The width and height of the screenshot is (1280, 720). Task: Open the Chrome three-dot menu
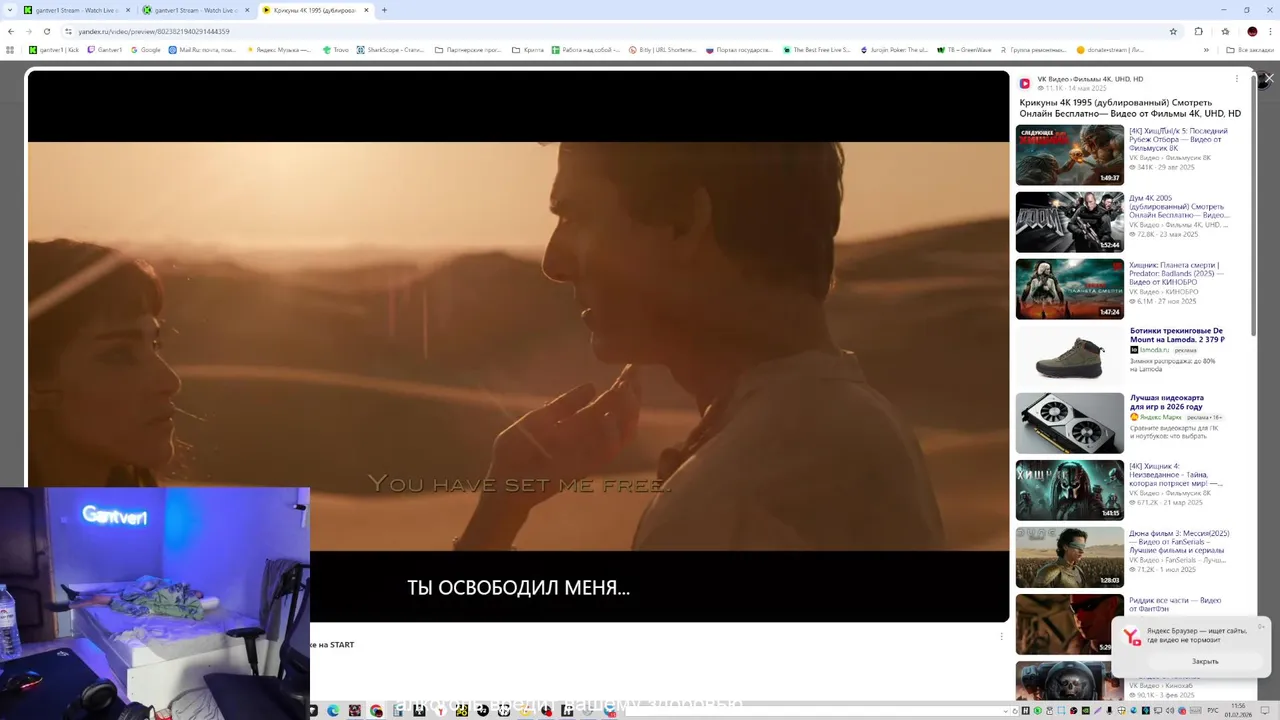[x=1270, y=31]
